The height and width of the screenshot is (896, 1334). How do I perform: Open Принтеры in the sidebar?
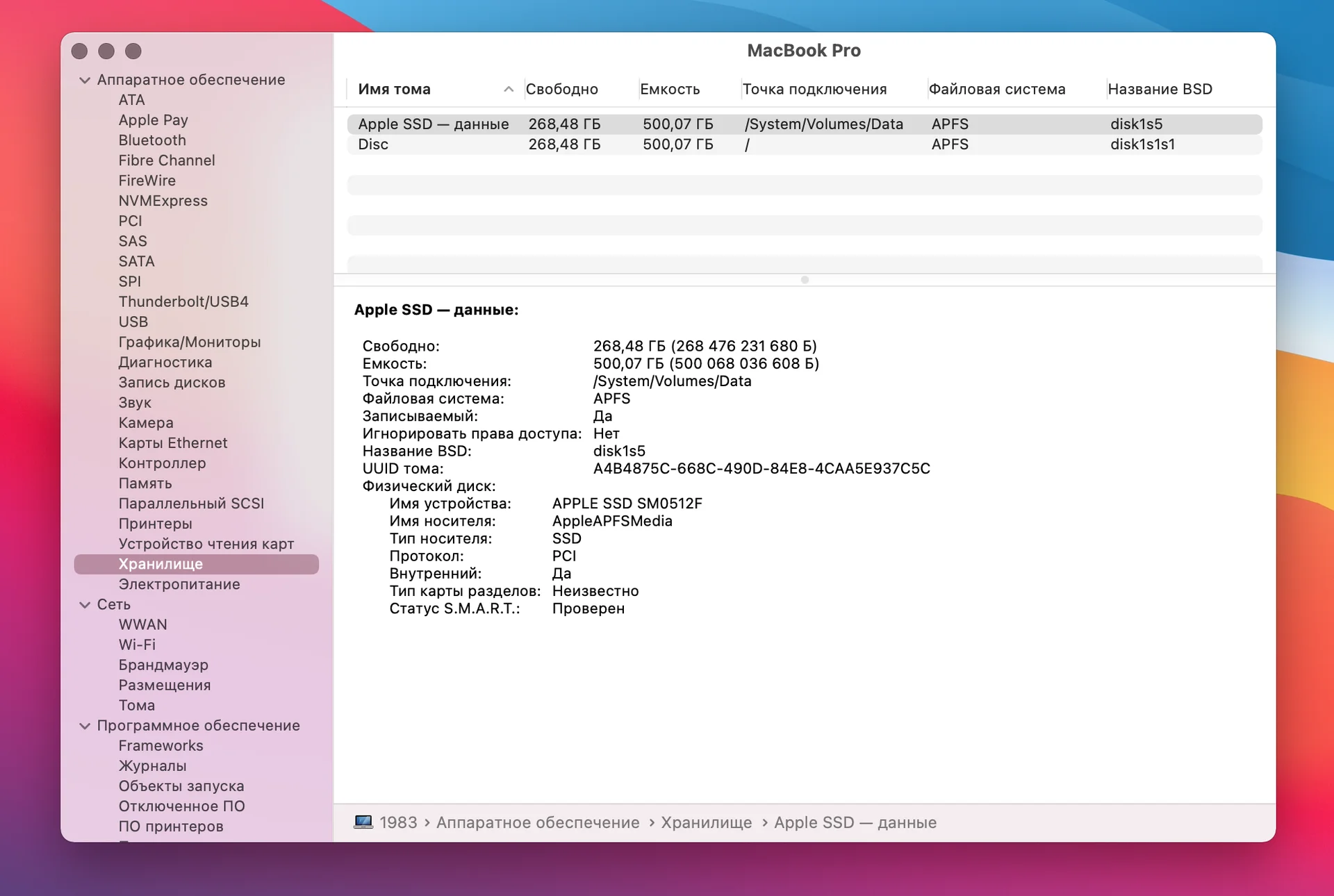click(155, 523)
